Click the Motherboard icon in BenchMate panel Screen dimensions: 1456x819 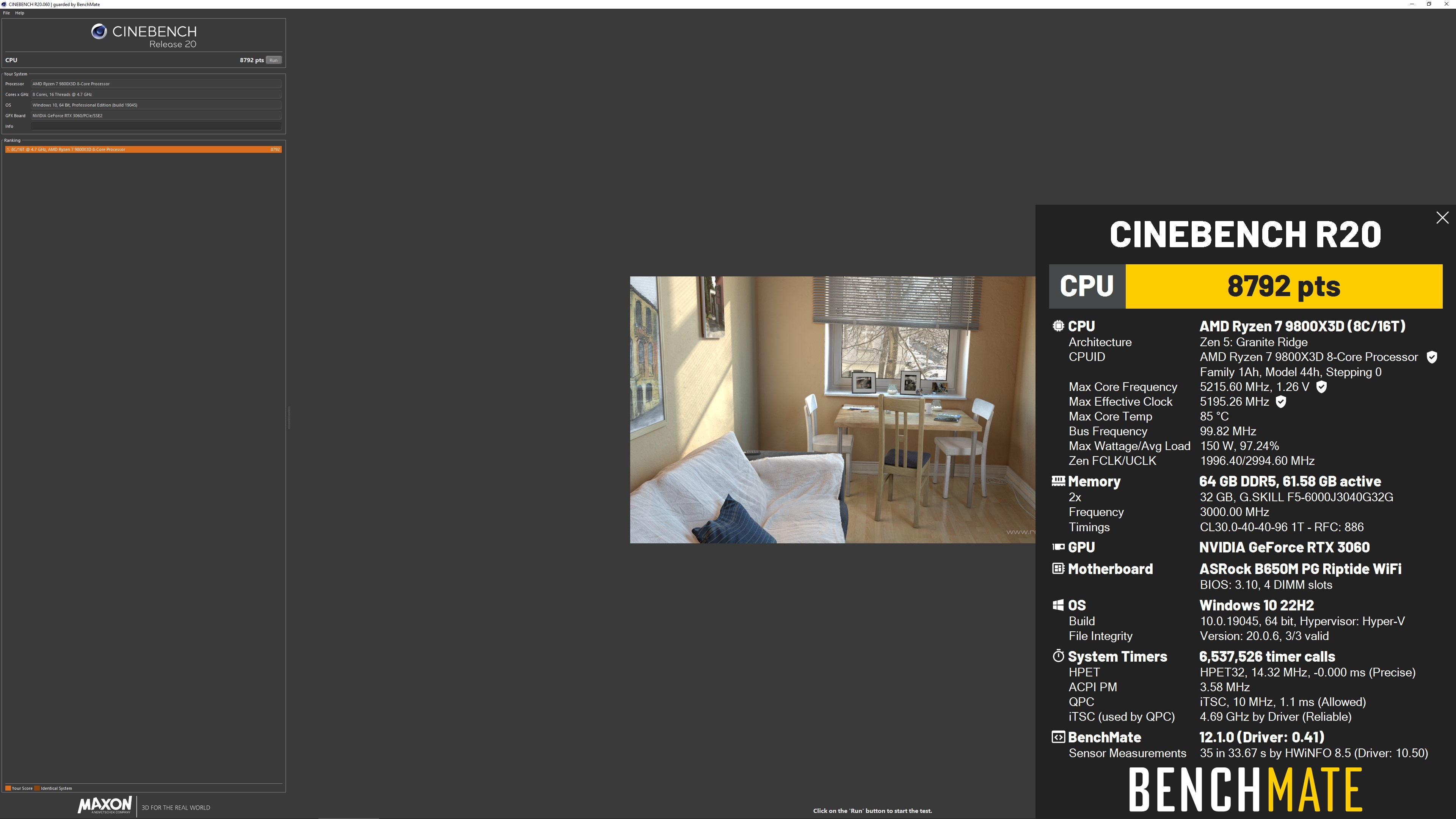tap(1058, 569)
